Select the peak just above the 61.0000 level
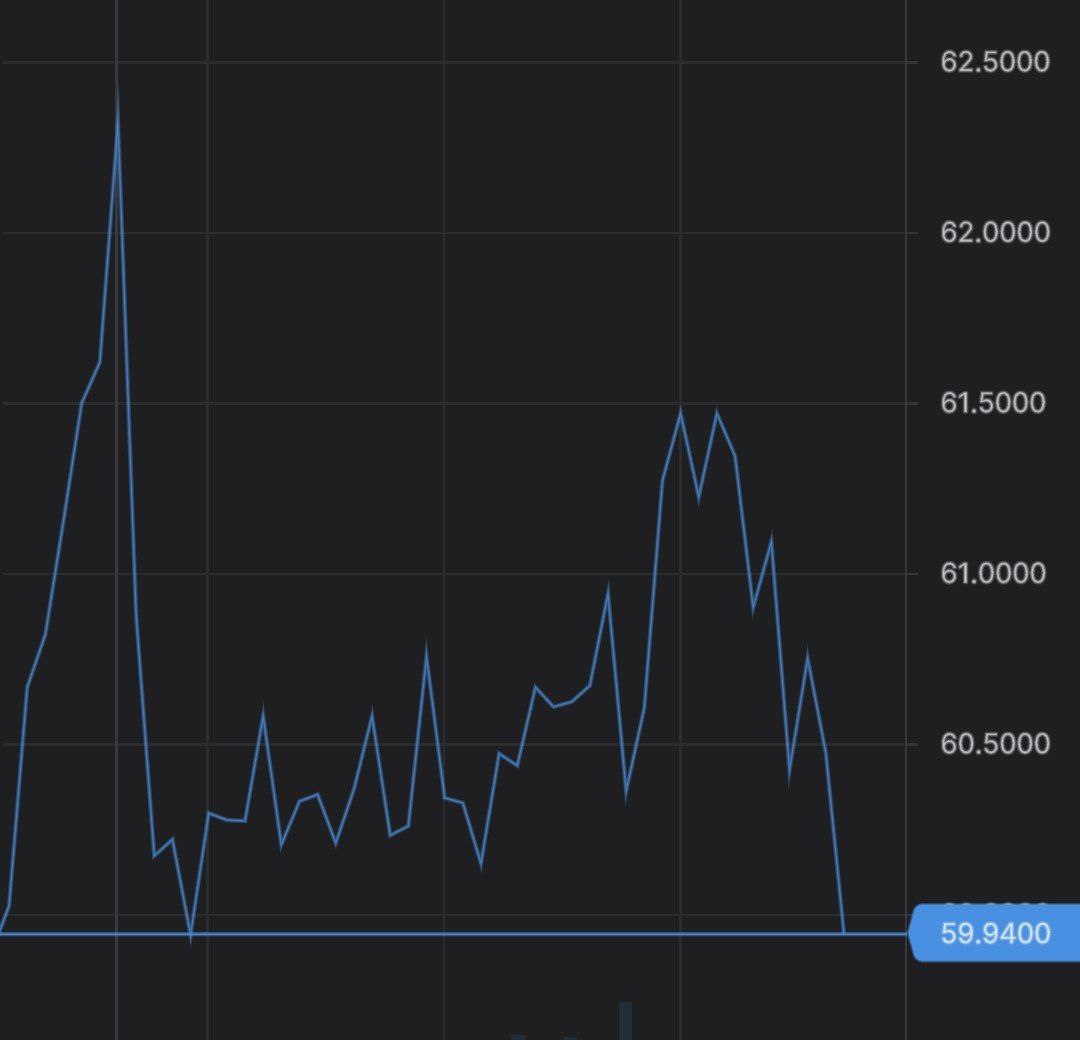Viewport: 1080px width, 1040px height. (771, 541)
